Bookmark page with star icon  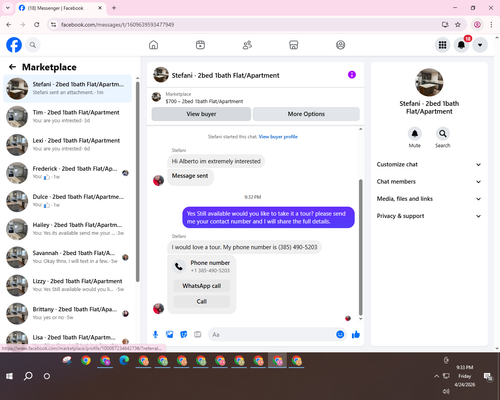[x=458, y=25]
